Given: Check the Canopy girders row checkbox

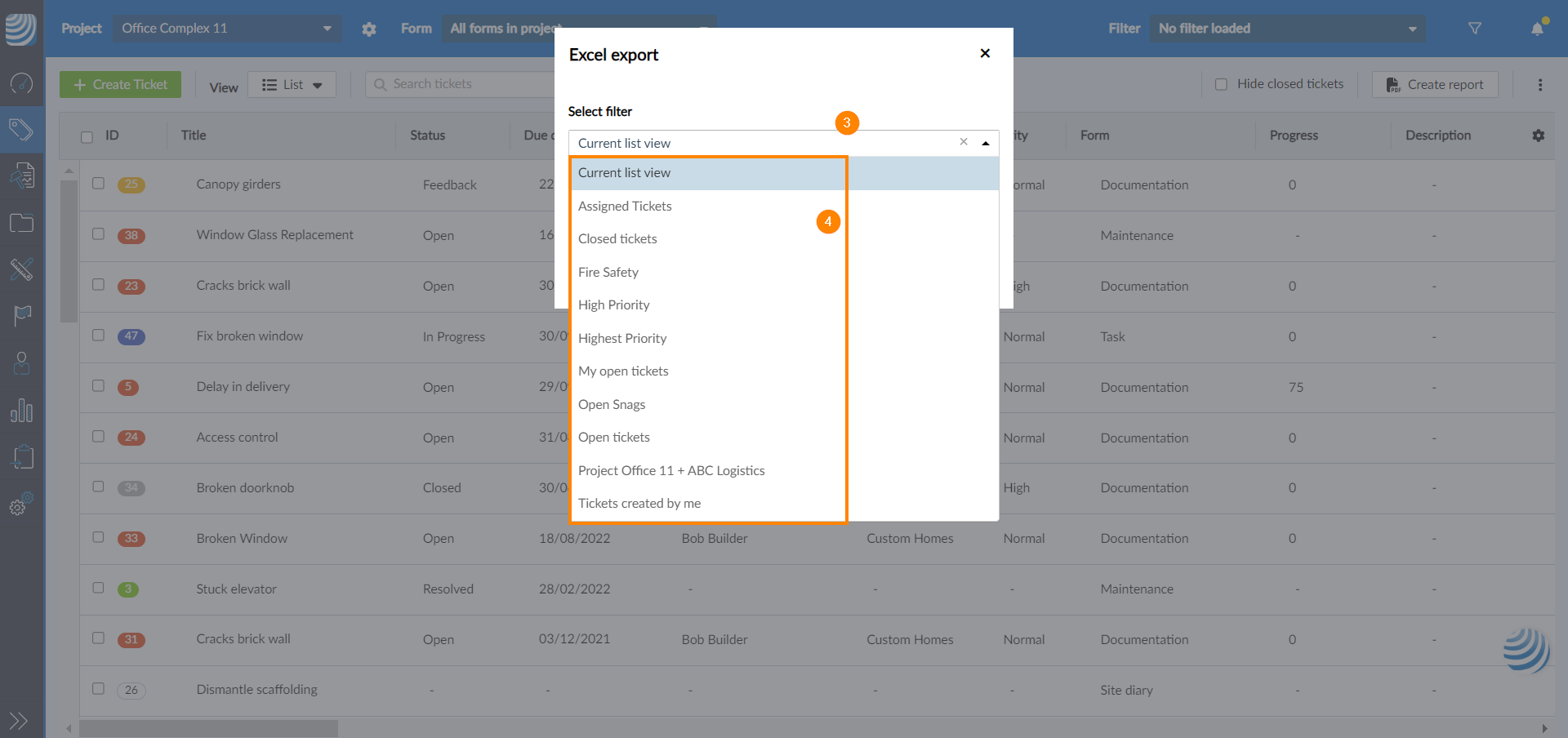Looking at the screenshot, I should pos(98,184).
